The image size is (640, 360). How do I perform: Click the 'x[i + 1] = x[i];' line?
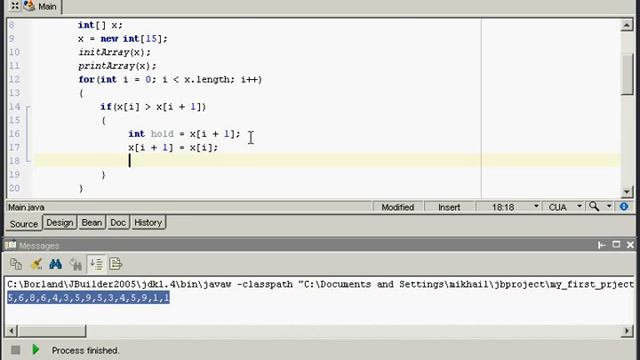pyautogui.click(x=173, y=147)
